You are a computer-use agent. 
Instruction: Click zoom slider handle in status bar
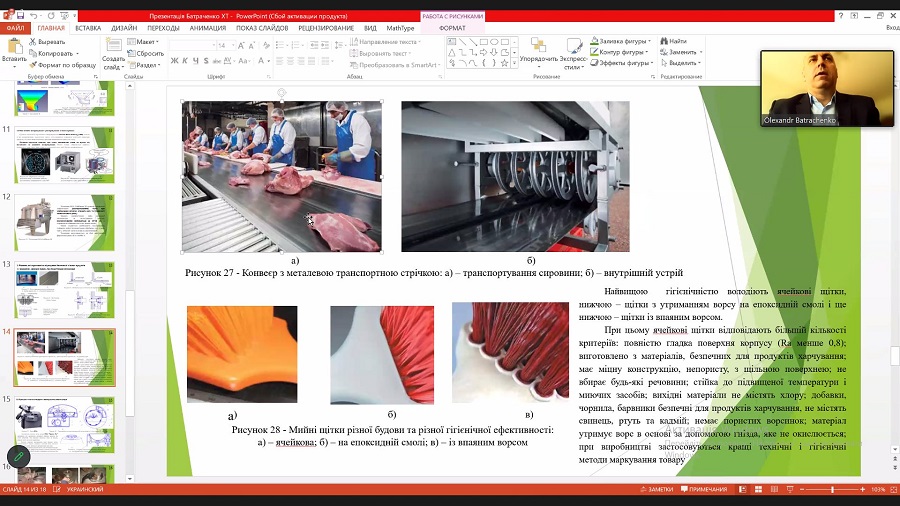832,489
